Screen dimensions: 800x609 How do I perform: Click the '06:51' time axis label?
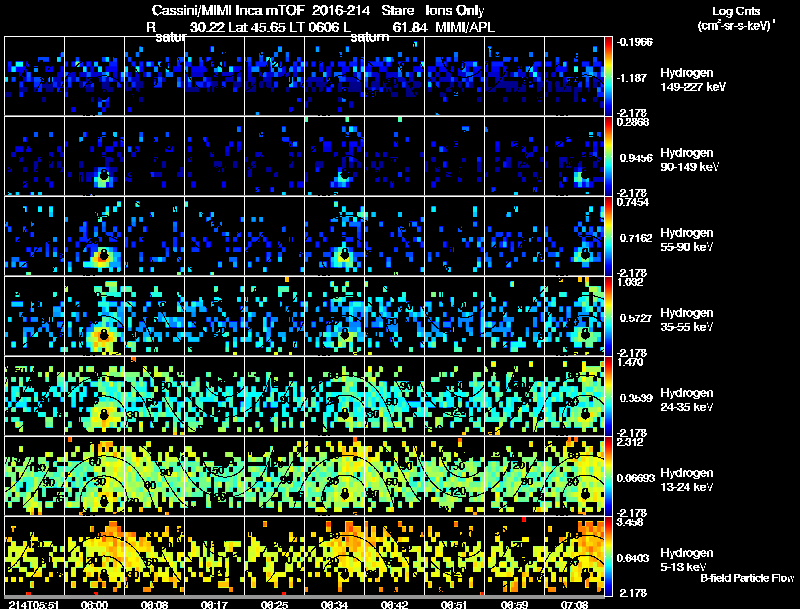coord(454,604)
